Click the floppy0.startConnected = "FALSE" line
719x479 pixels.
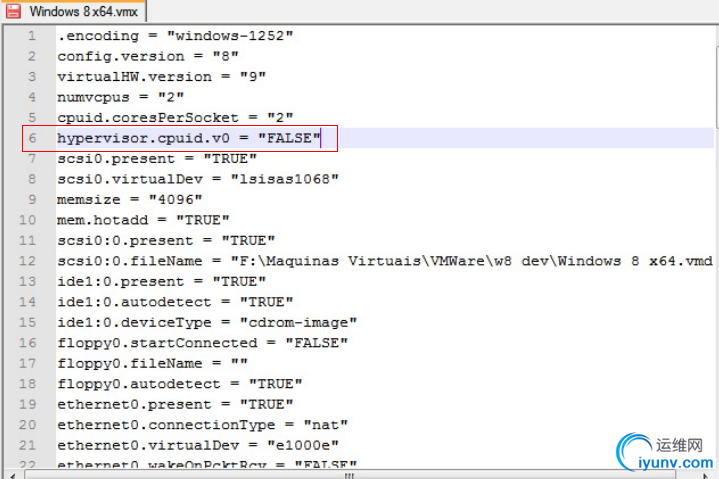click(x=202, y=343)
